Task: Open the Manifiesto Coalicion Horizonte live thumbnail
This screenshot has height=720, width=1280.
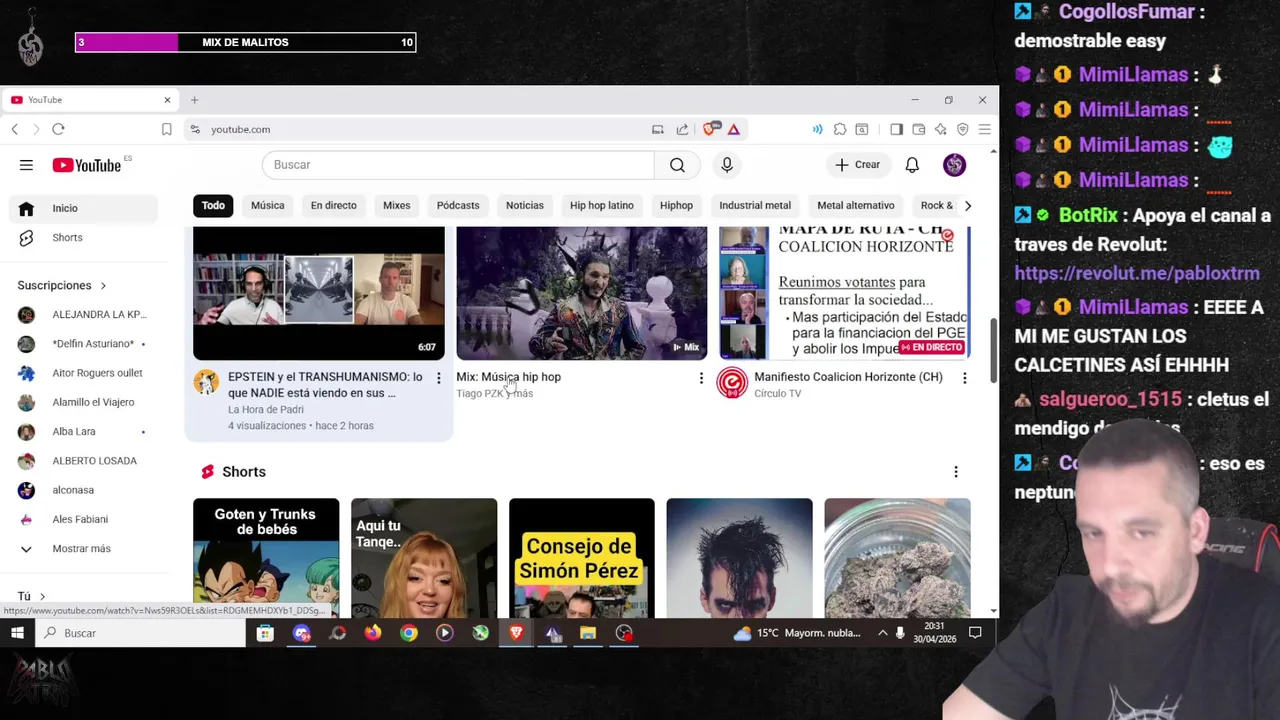Action: [845, 293]
